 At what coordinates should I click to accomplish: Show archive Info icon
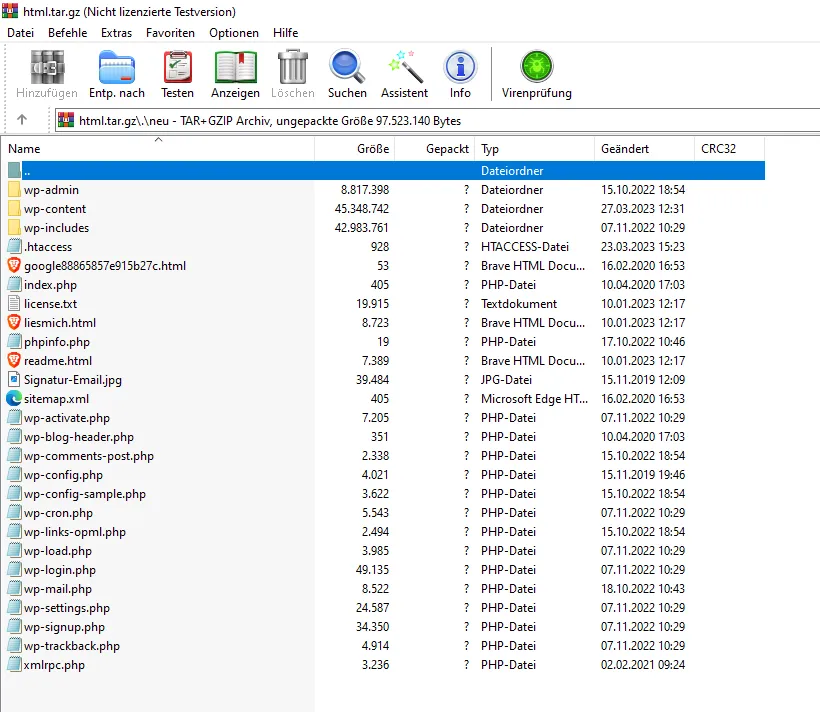pos(460,67)
